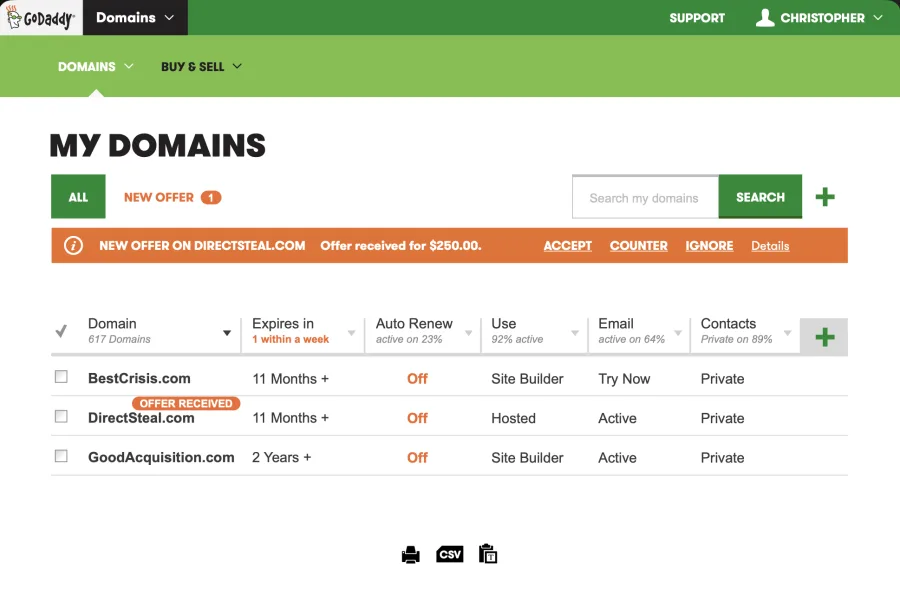Click Private contact for DirectSteal.com
Viewport: 900px width, 602px height.
(x=722, y=418)
